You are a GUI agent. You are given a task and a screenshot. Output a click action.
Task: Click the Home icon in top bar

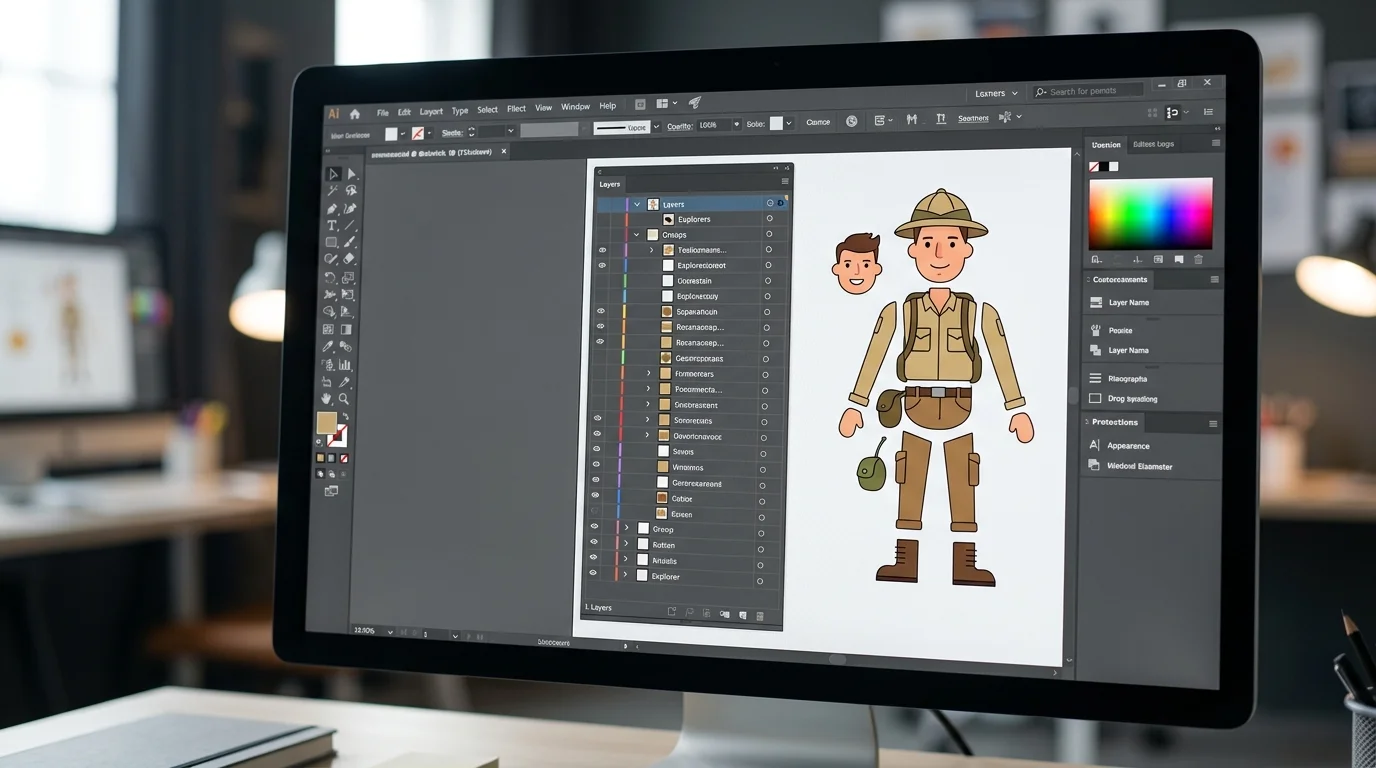pos(354,114)
